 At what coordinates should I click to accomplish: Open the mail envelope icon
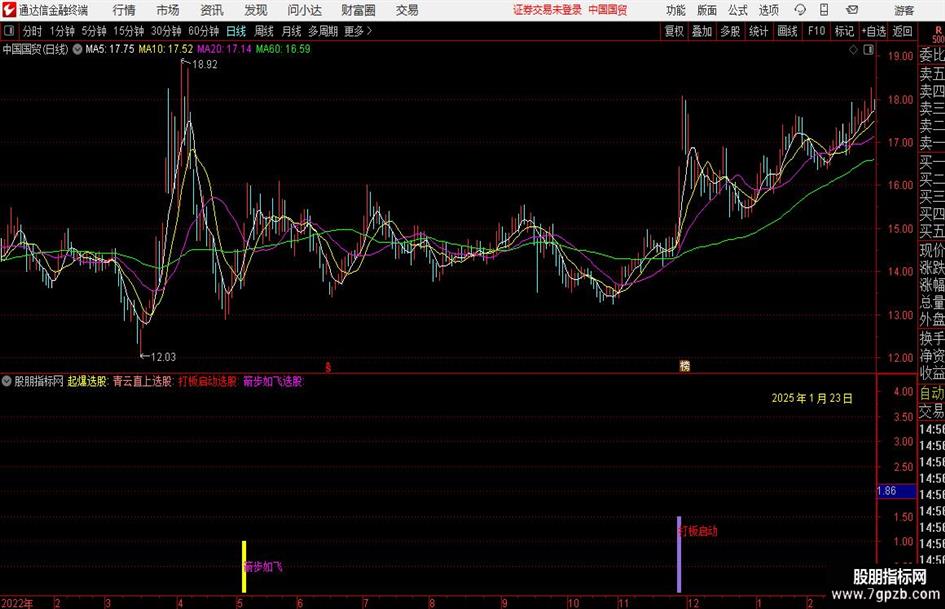(x=852, y=10)
